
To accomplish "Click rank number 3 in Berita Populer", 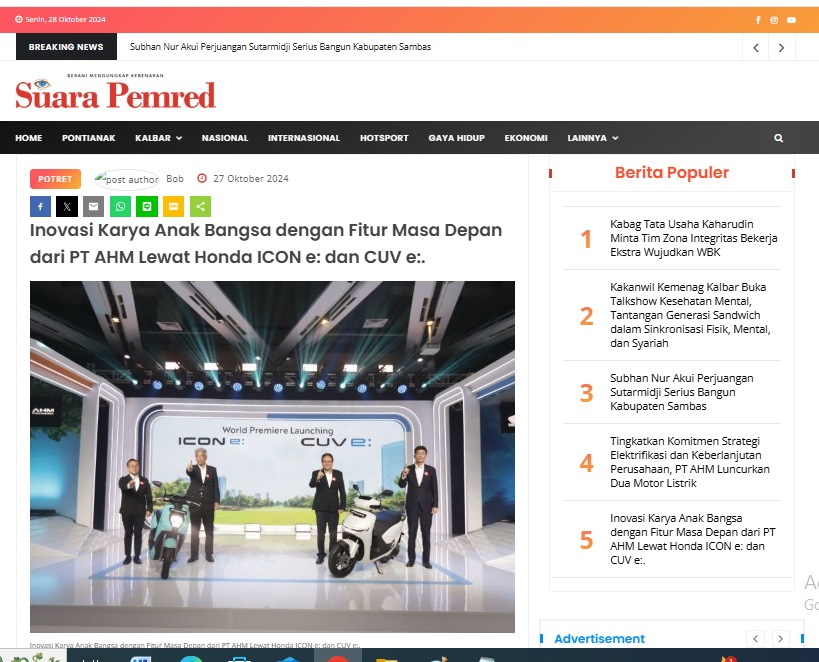I will 586,393.
